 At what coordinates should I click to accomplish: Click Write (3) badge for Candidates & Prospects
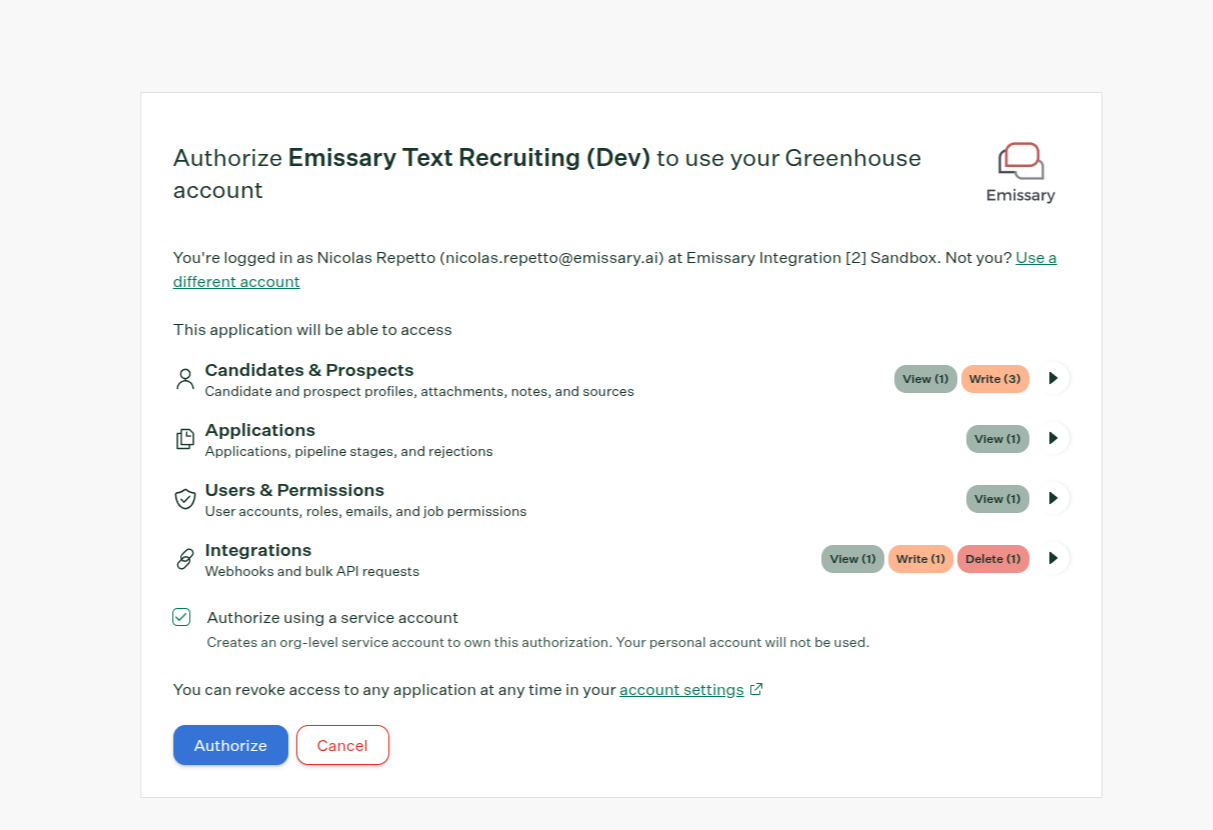[995, 379]
